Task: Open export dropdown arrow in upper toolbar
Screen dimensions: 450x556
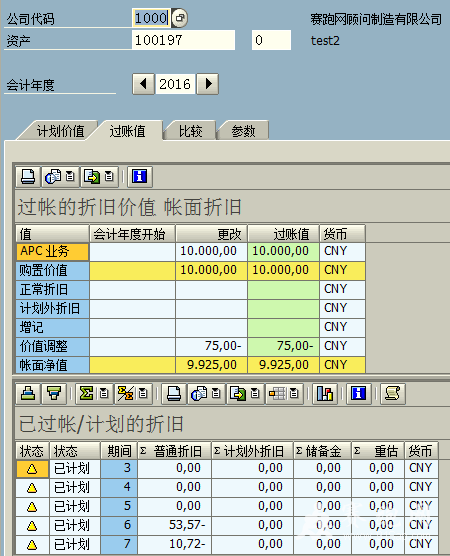Action: pos(109,176)
